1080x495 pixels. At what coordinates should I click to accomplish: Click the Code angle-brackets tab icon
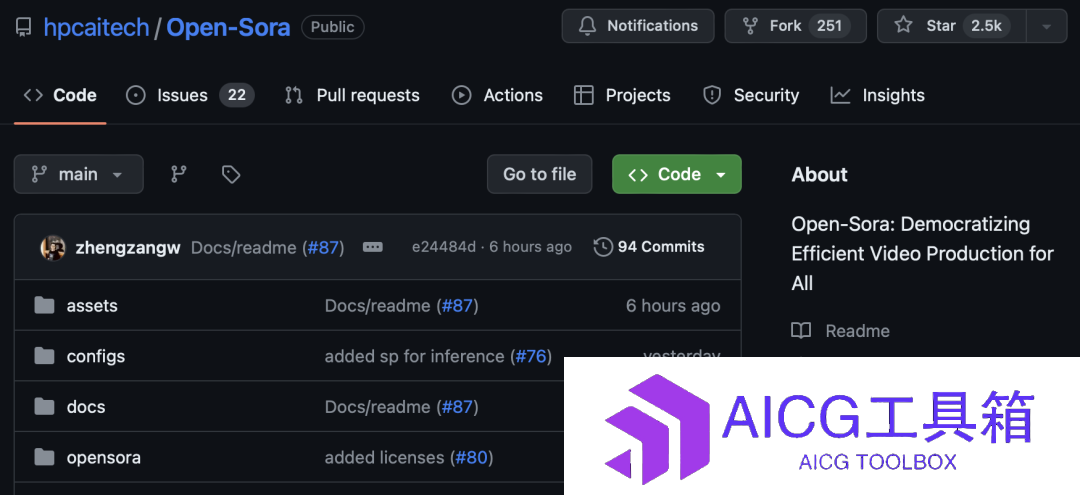(33, 95)
